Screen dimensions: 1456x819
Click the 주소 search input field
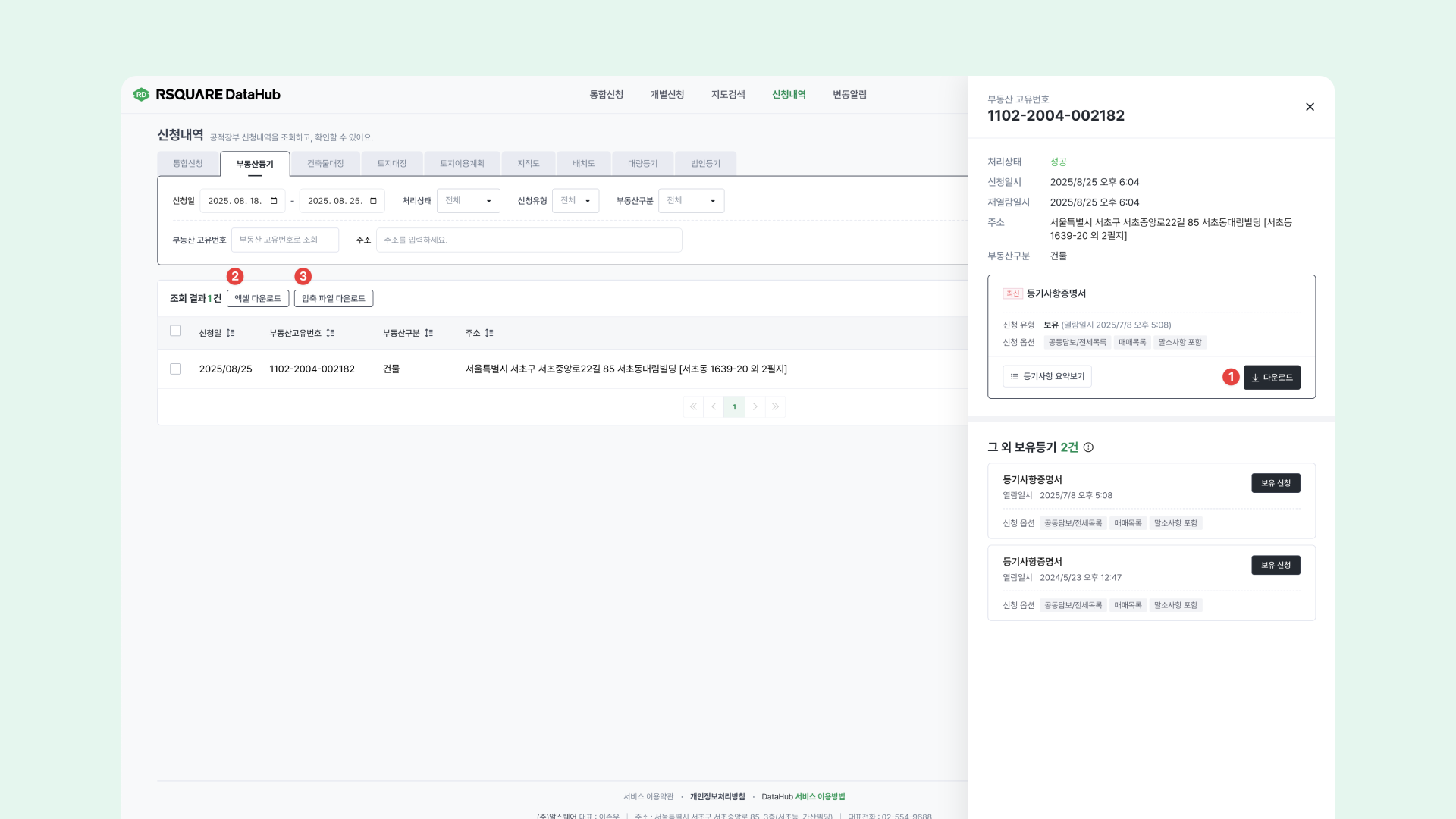tap(529, 240)
